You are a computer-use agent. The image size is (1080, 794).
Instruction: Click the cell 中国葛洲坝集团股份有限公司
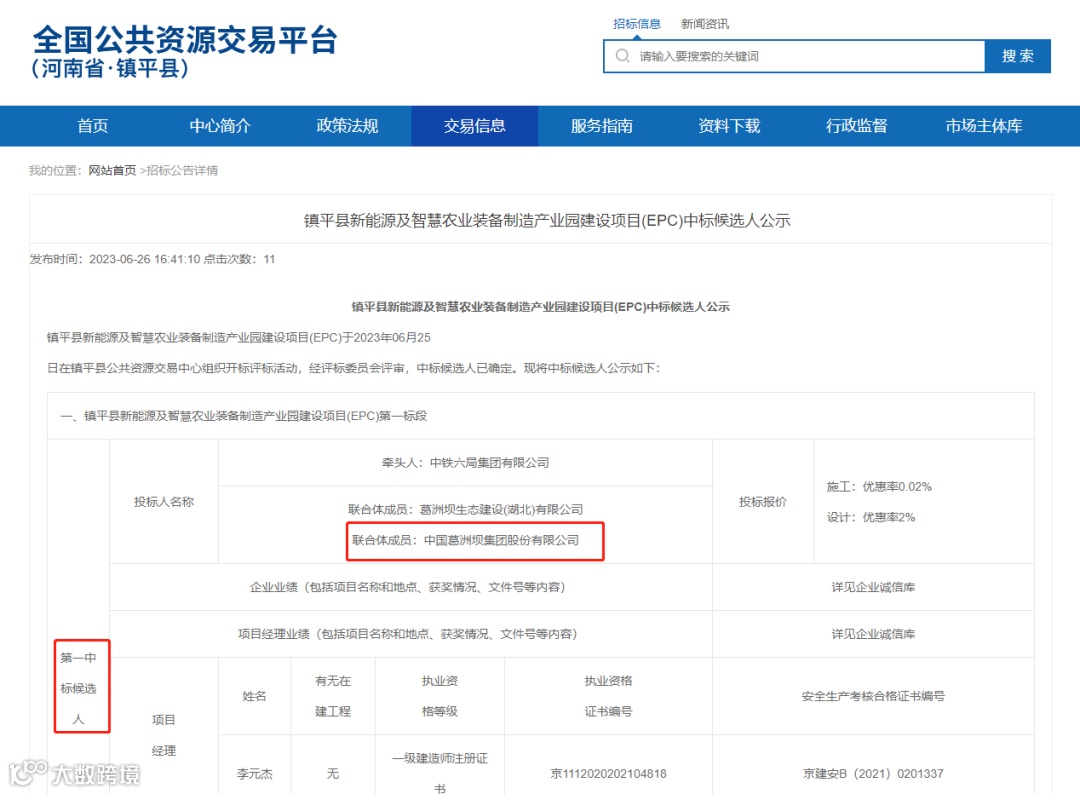coord(466,540)
